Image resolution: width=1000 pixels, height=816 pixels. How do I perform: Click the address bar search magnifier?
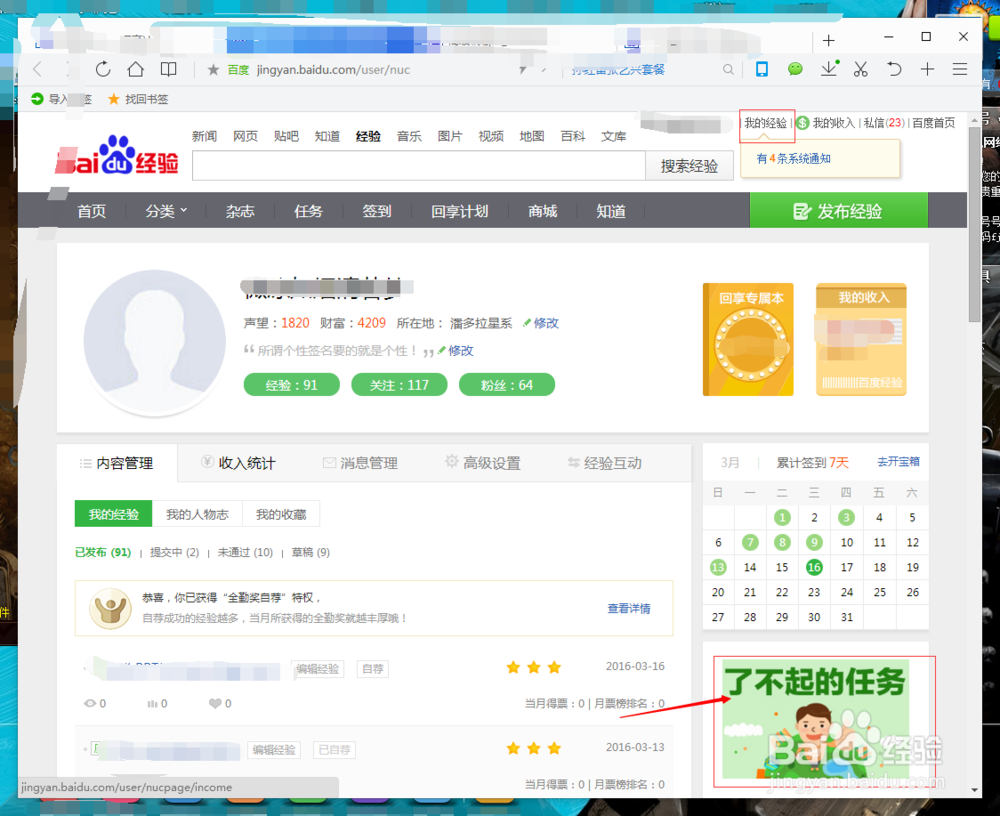click(728, 70)
